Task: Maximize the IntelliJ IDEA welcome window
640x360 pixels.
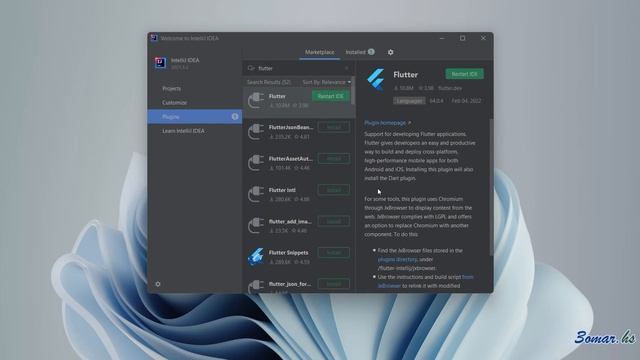Action: point(462,38)
